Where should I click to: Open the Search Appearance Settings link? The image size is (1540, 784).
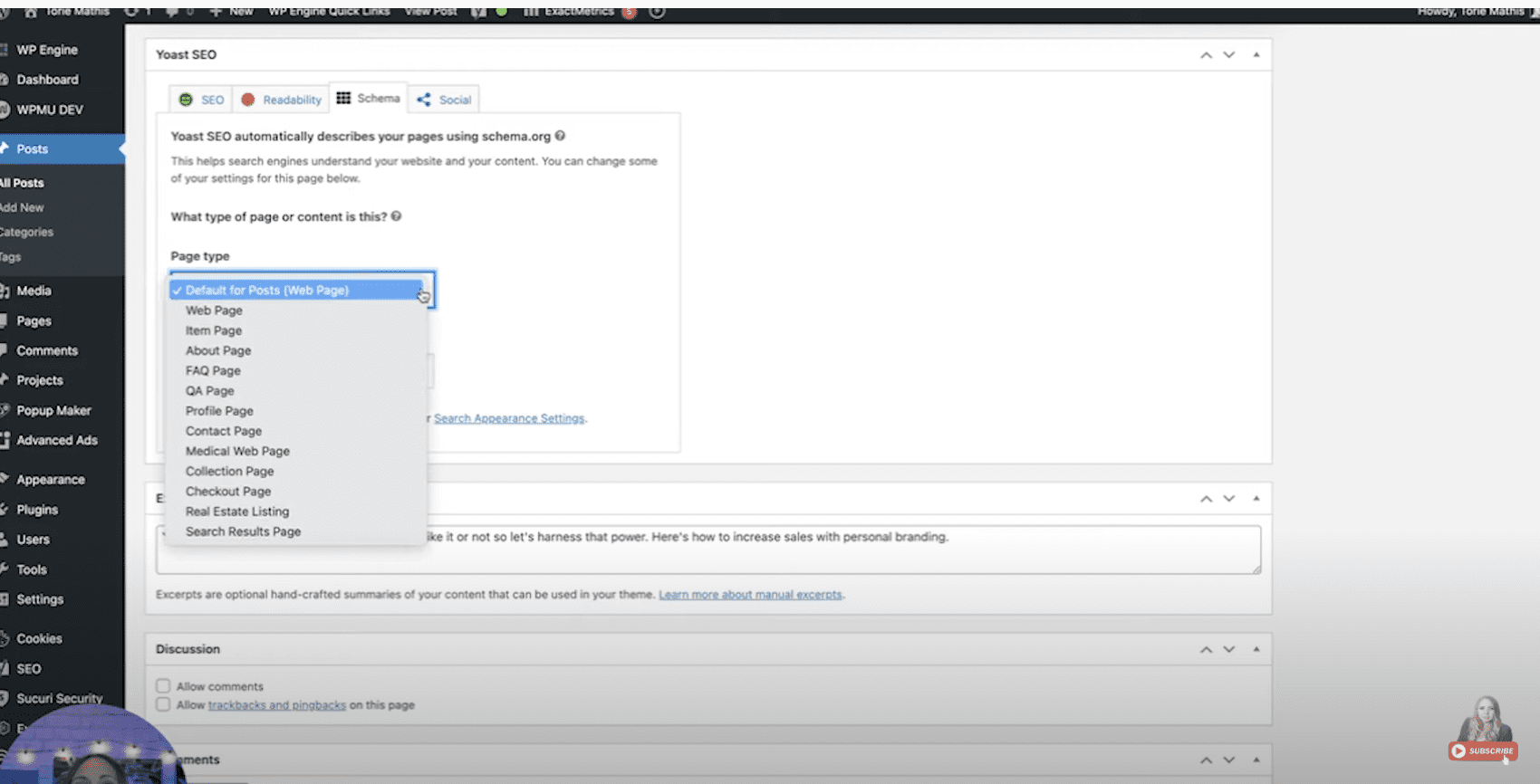click(509, 418)
